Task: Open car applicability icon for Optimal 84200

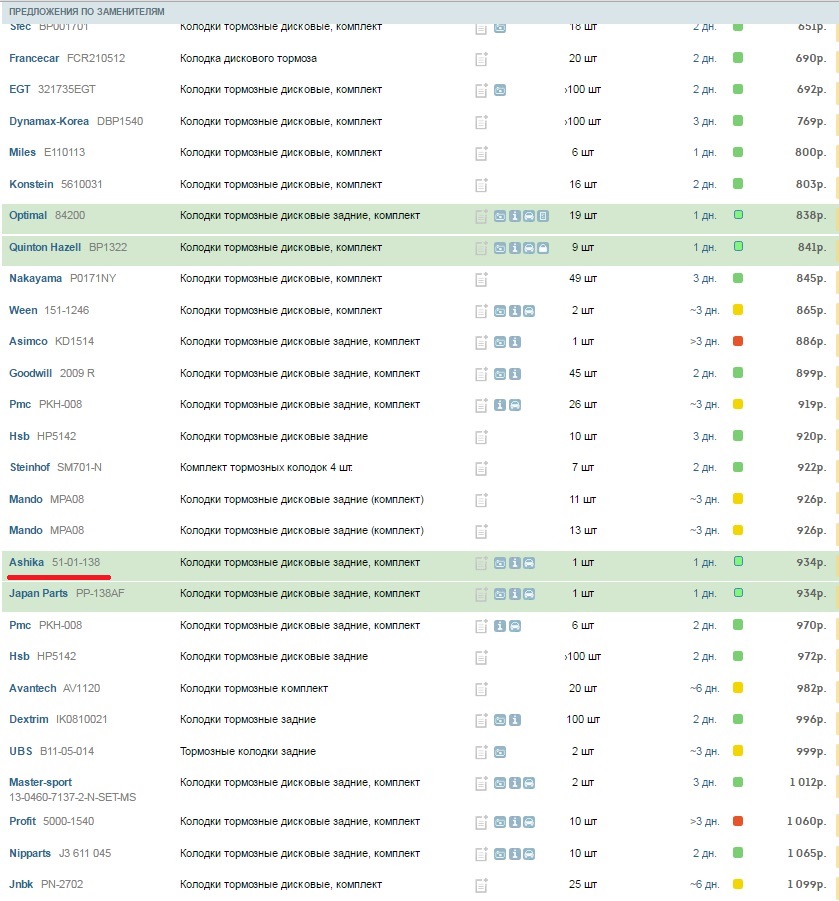Action: (x=529, y=216)
